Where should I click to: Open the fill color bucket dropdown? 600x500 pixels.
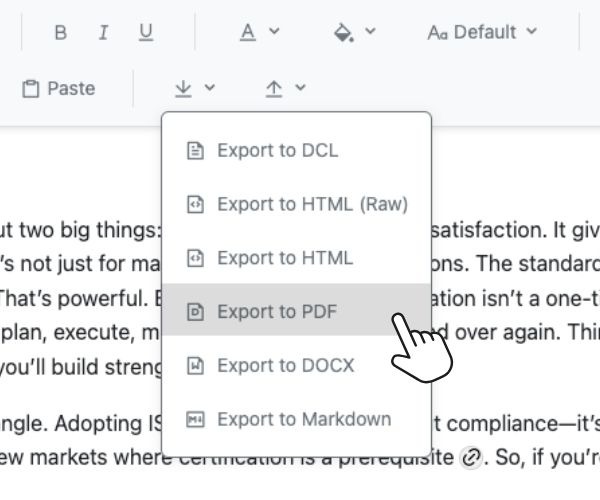[354, 32]
